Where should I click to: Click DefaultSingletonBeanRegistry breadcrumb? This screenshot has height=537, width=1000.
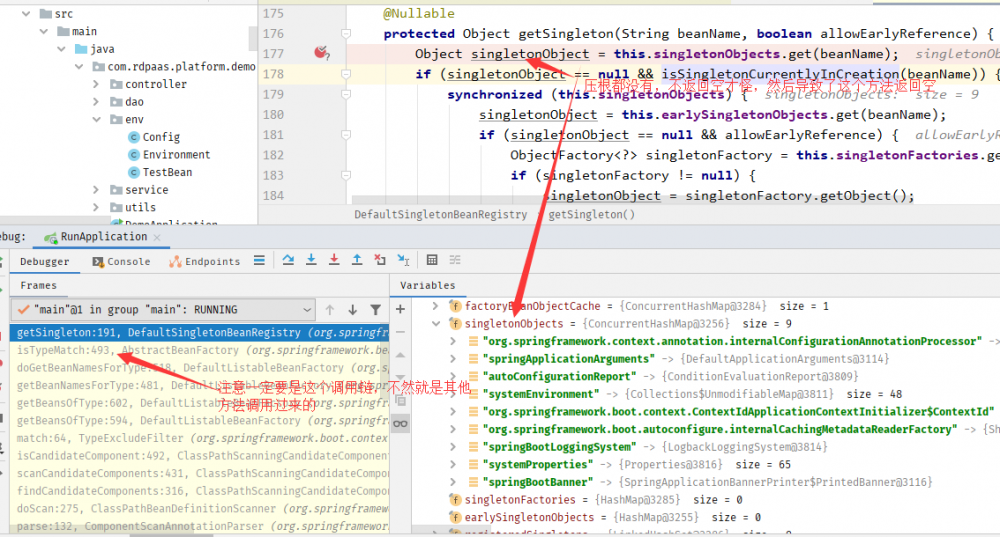click(441, 215)
